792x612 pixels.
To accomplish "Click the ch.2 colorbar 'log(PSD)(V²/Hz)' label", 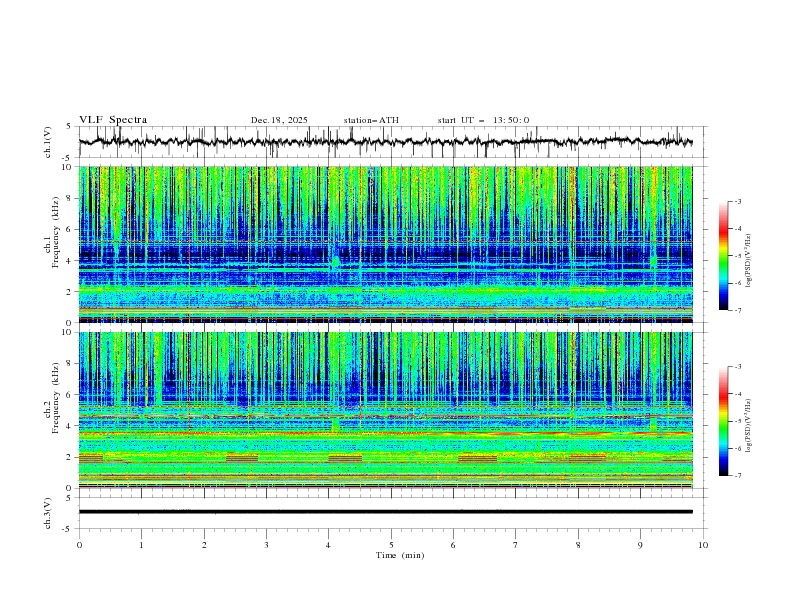I will [x=749, y=426].
